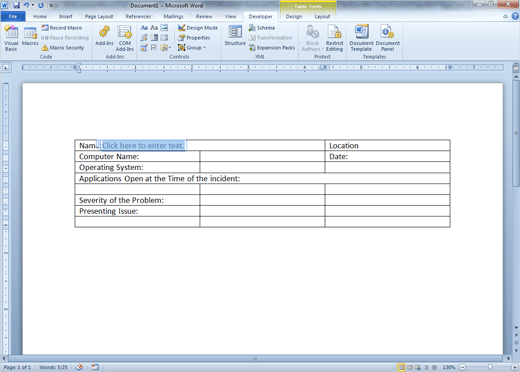This screenshot has width=520, height=372.
Task: Open Restrict Editing pane
Action: (334, 38)
